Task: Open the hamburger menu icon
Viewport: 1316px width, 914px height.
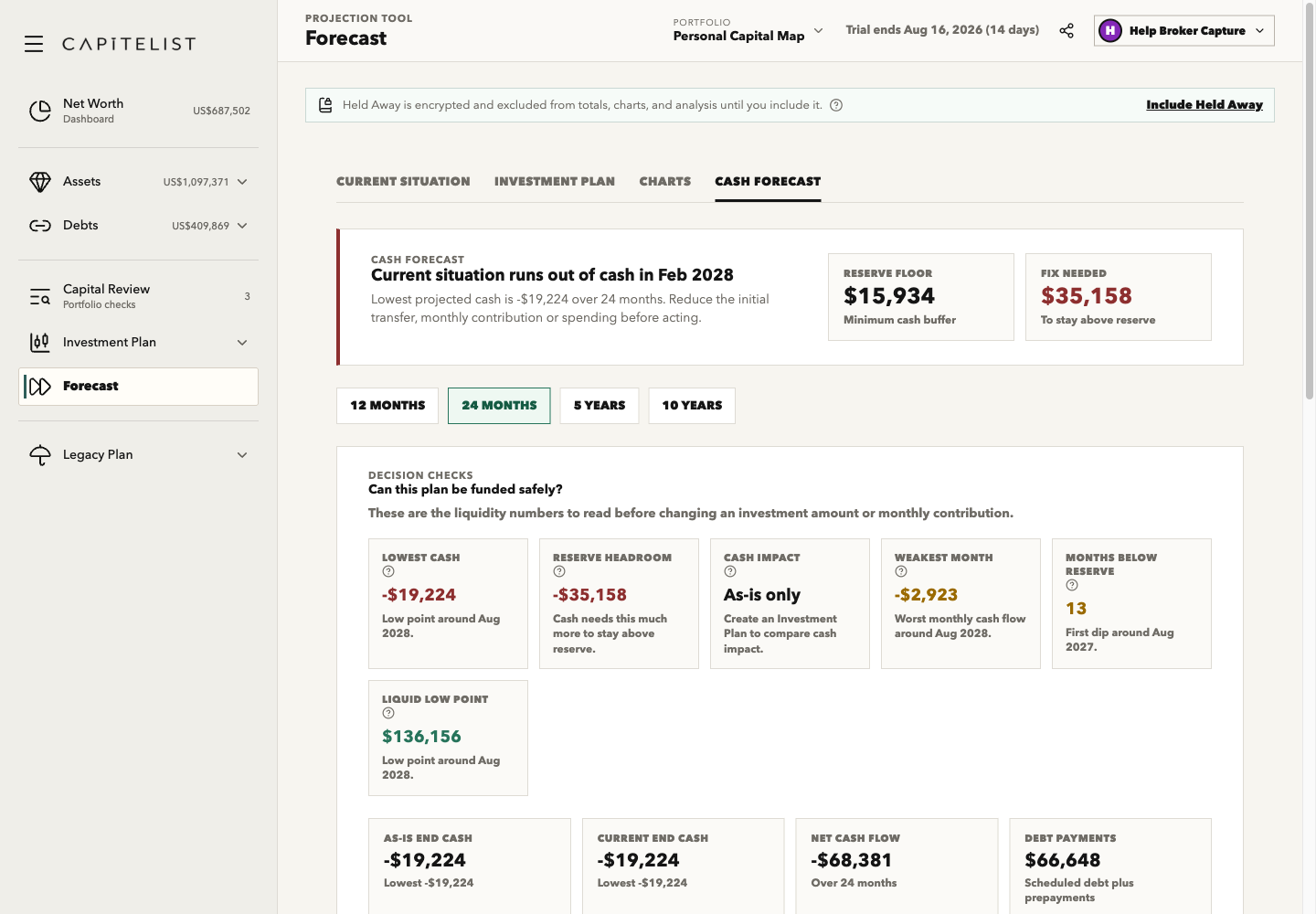Action: coord(34,44)
